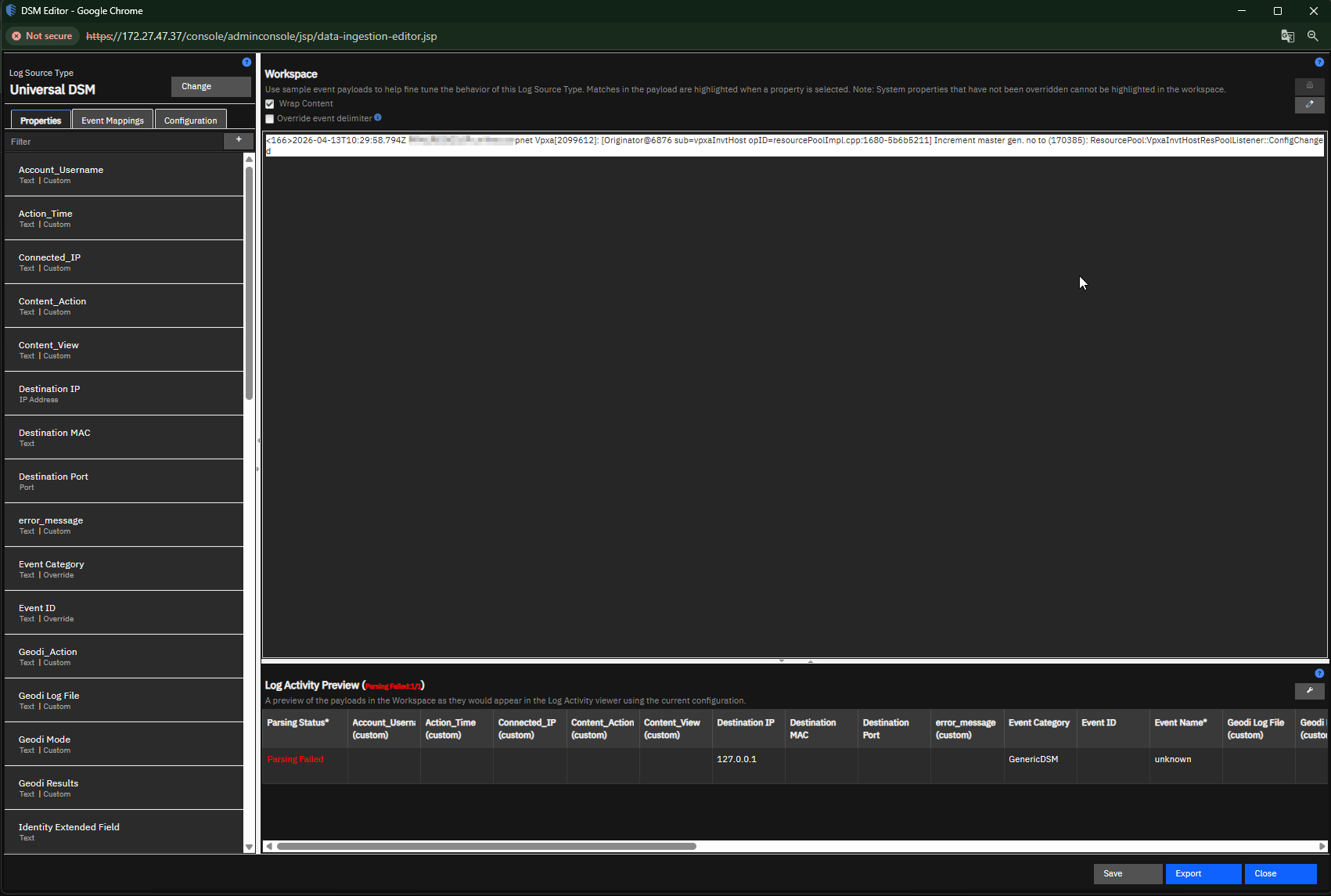Click the error_message (custom) column header
This screenshot has width=1331, height=896.
pos(967,729)
